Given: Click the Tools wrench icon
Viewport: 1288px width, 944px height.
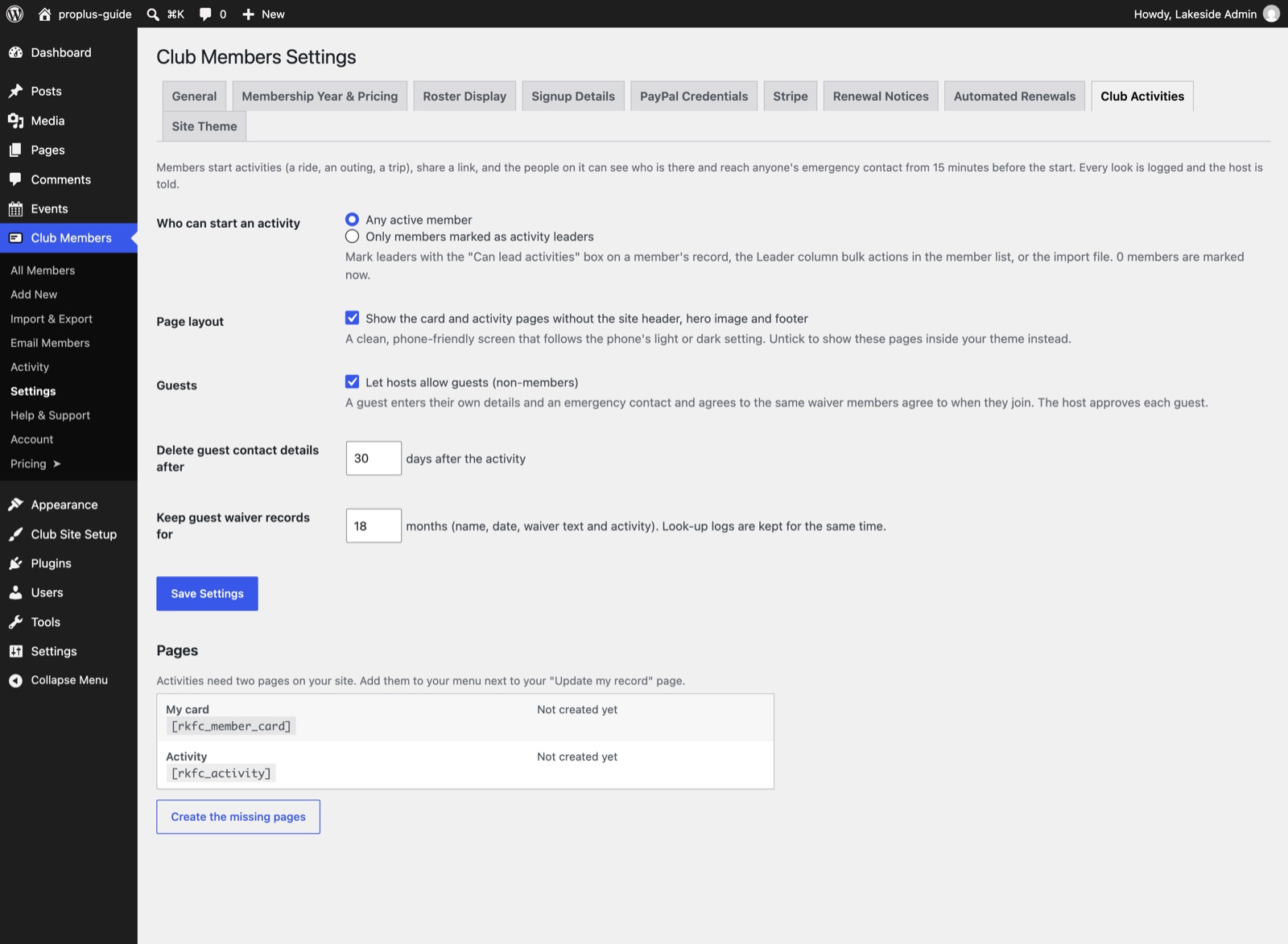Looking at the screenshot, I should pyautogui.click(x=15, y=622).
